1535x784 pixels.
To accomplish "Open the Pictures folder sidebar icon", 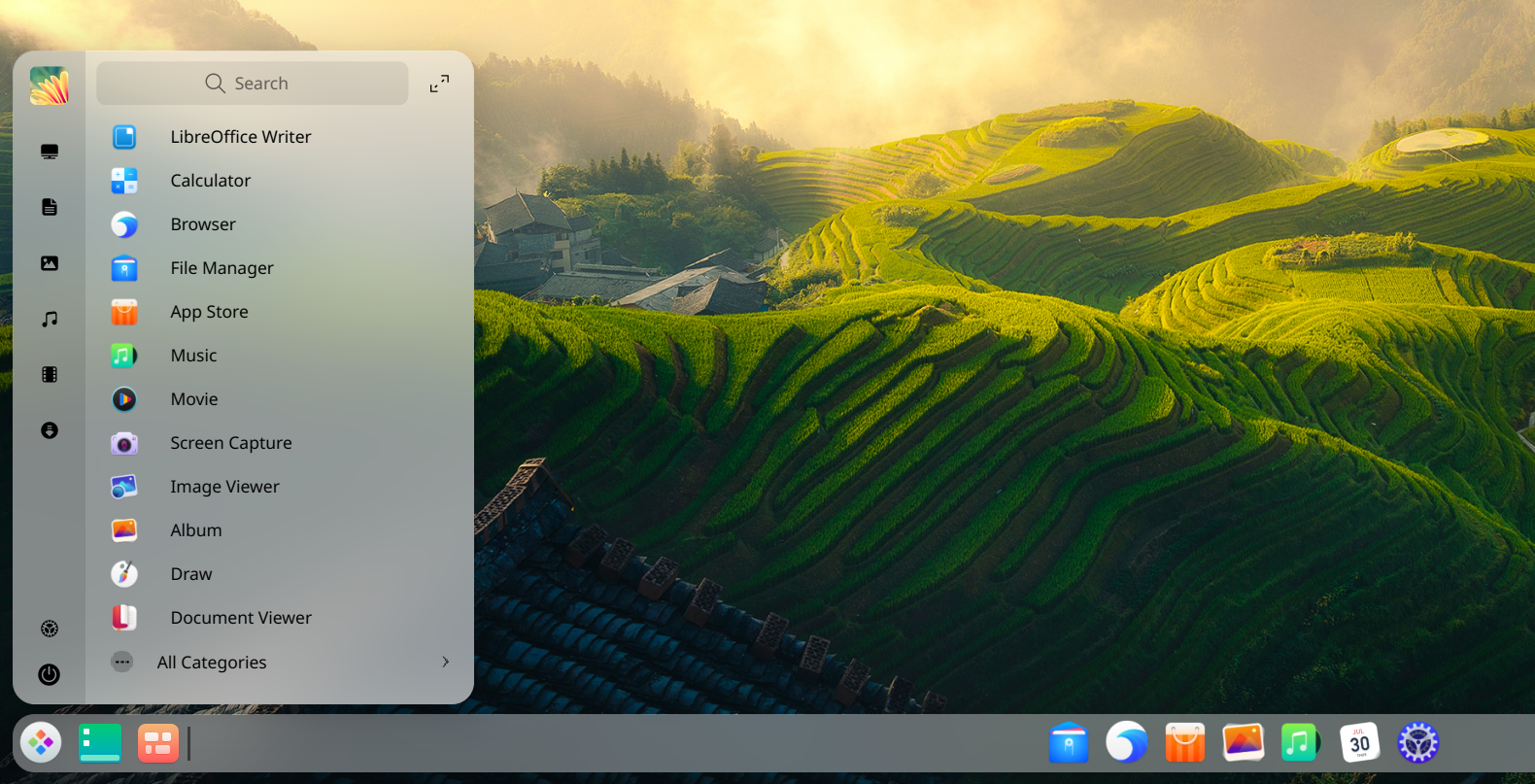I will 50,263.
